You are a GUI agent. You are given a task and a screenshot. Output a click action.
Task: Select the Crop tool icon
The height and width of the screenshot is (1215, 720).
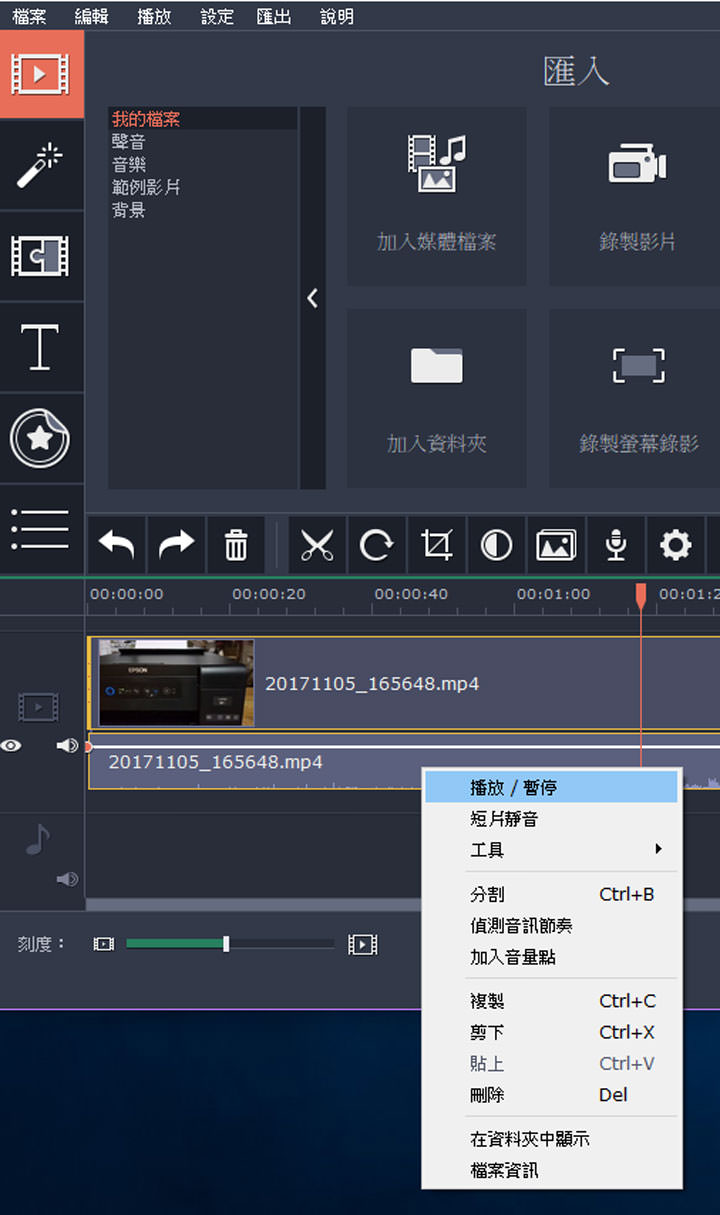(x=436, y=545)
